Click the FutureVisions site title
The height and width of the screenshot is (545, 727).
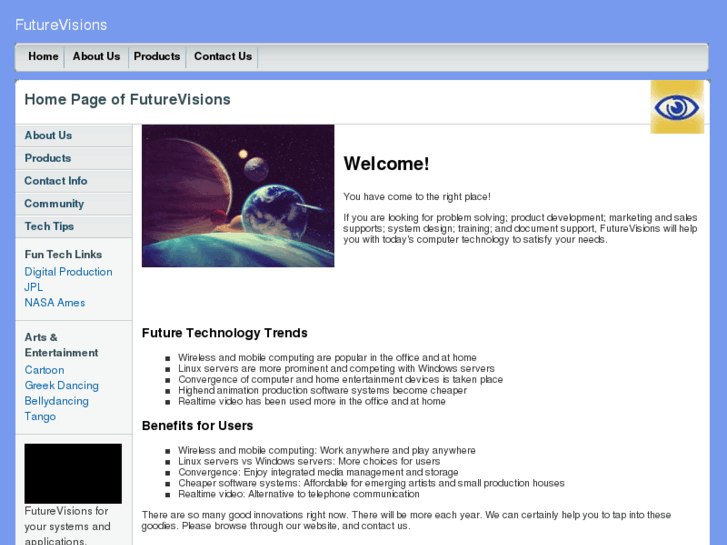pos(61,25)
